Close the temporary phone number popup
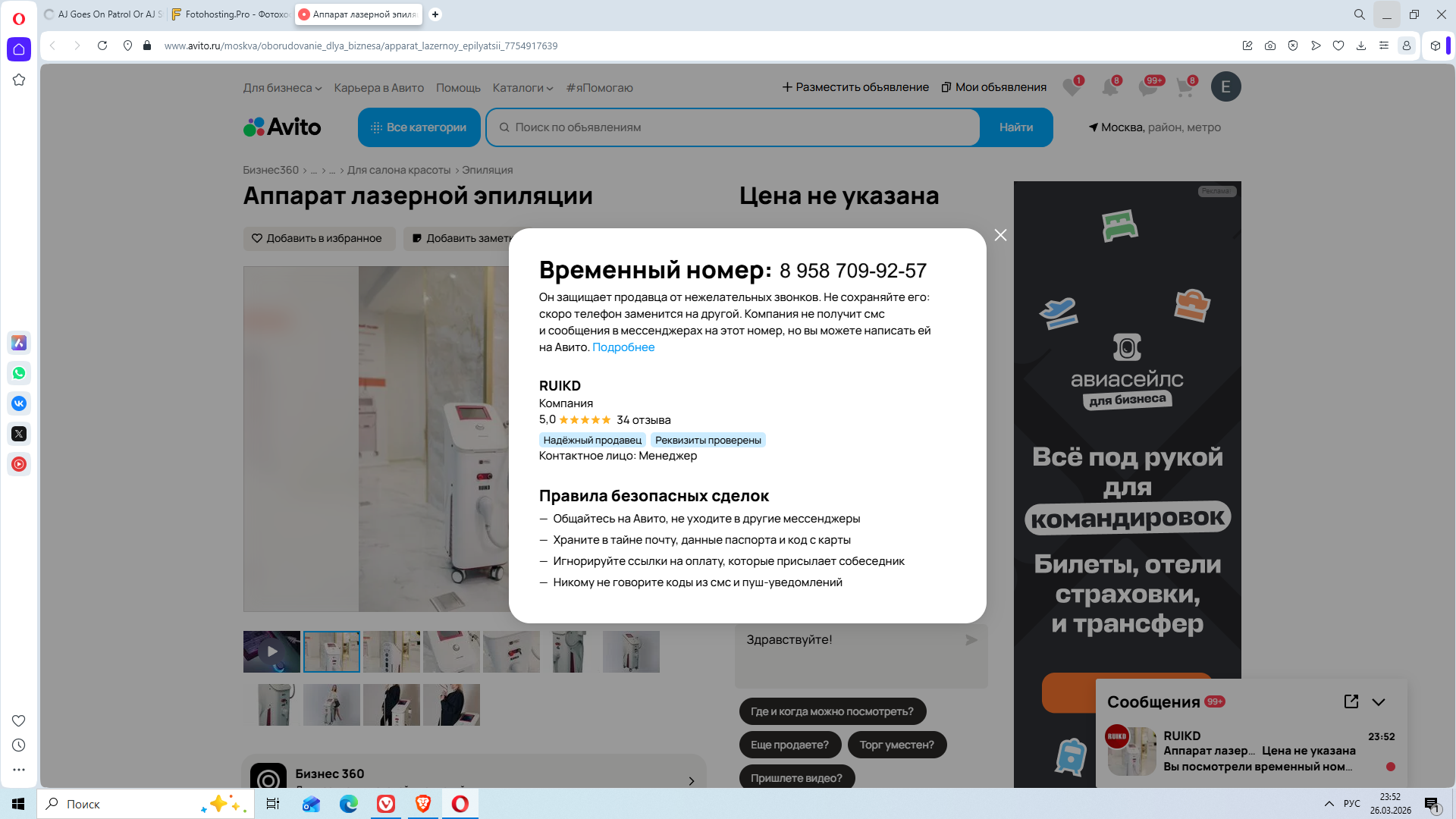Image resolution: width=1456 pixels, height=819 pixels. click(x=1000, y=235)
